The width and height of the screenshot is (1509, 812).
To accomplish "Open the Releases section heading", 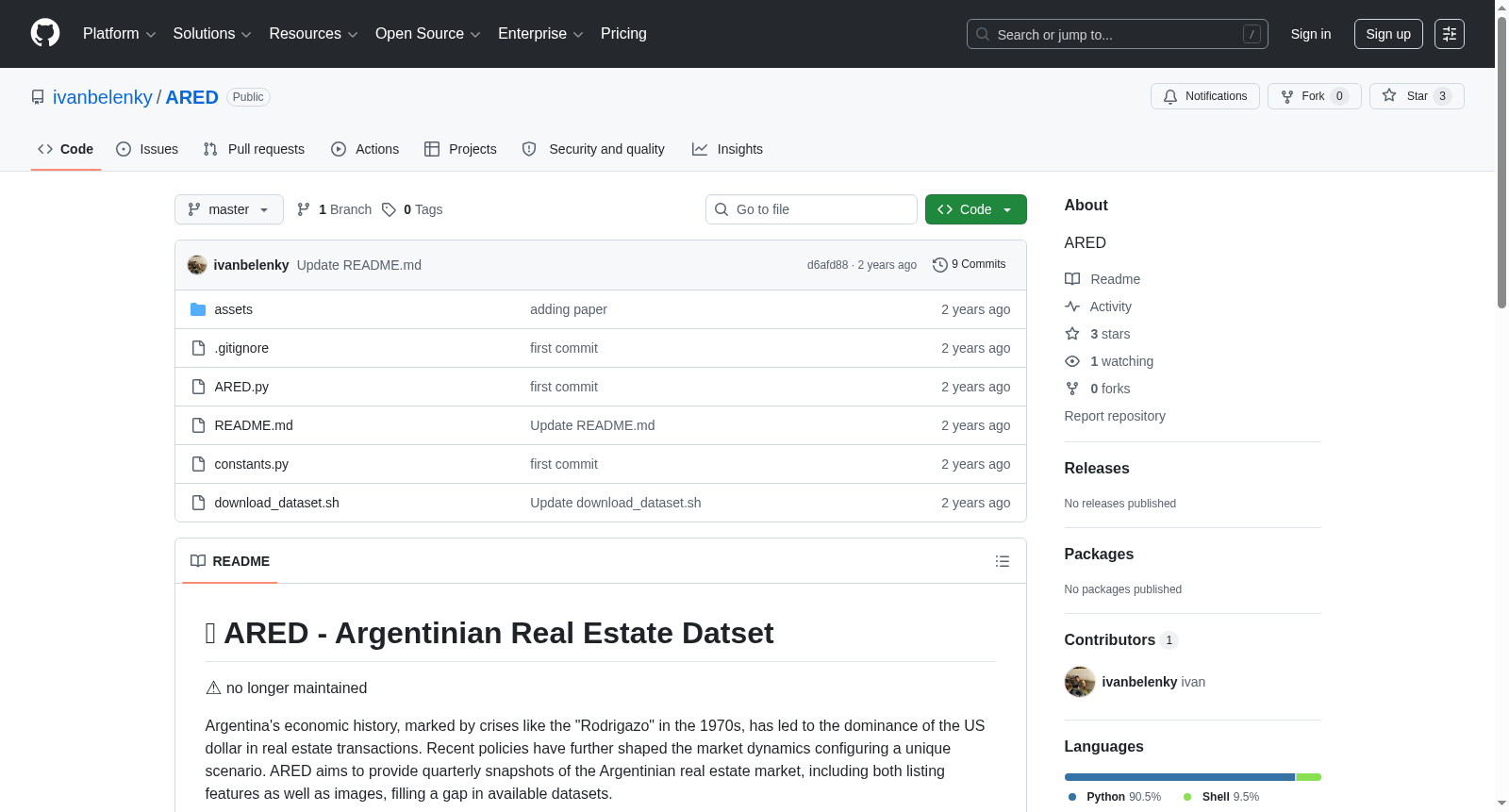I will click(x=1097, y=469).
